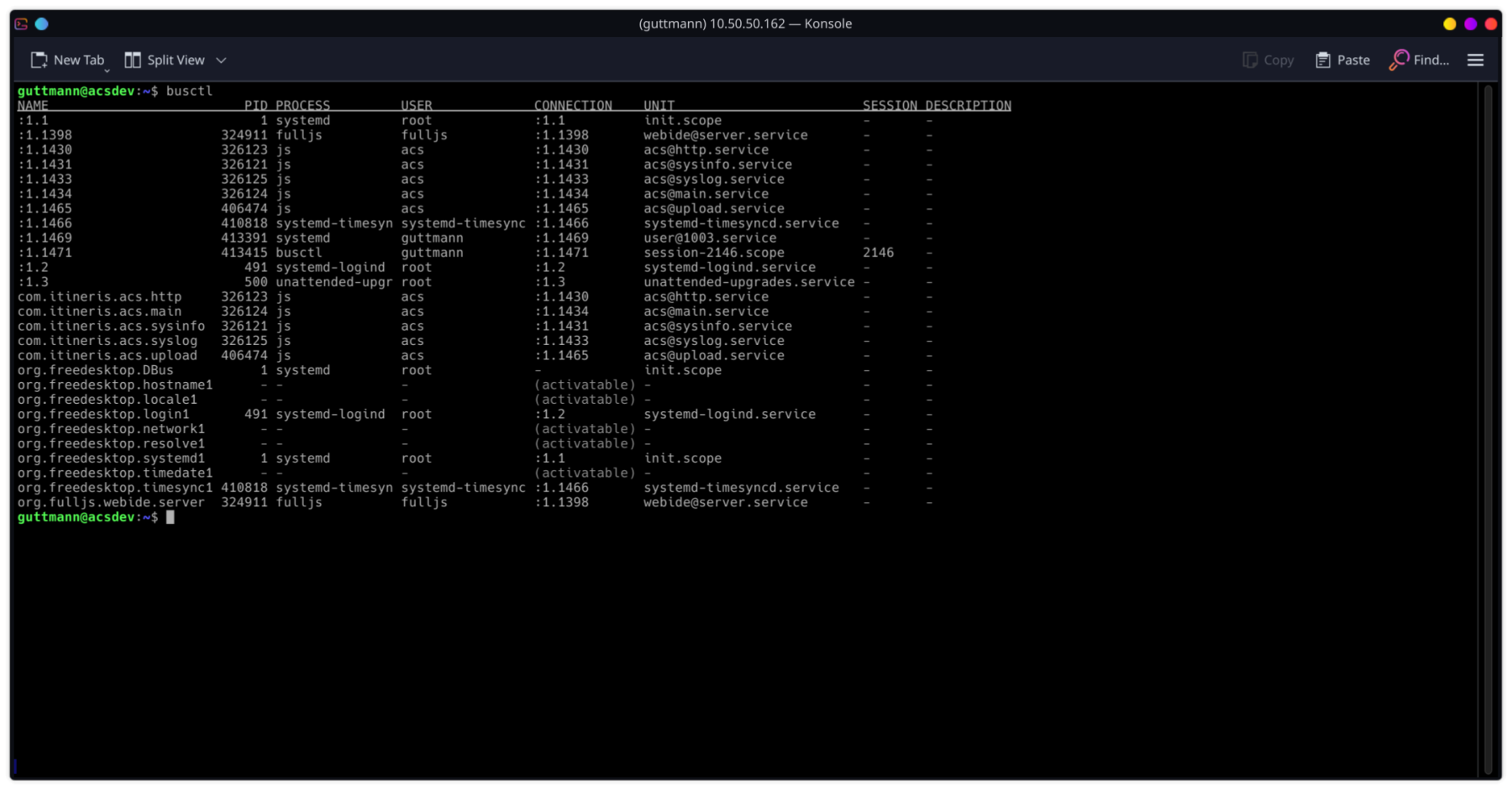The height and width of the screenshot is (790, 1512).
Task: Expand the New Tab profile arrow
Action: click(x=107, y=71)
